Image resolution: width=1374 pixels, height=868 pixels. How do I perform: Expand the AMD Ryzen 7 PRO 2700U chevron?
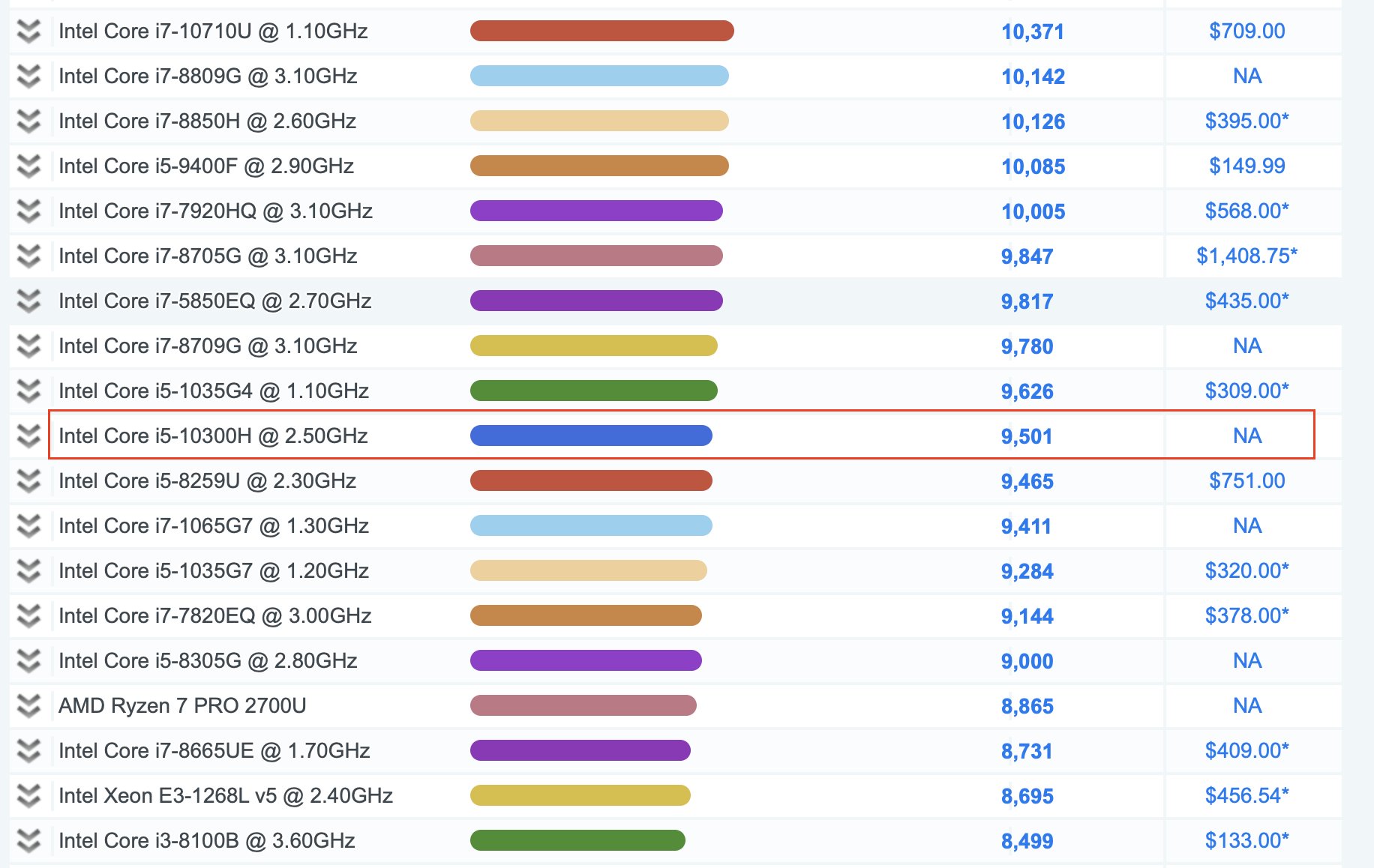tap(28, 706)
